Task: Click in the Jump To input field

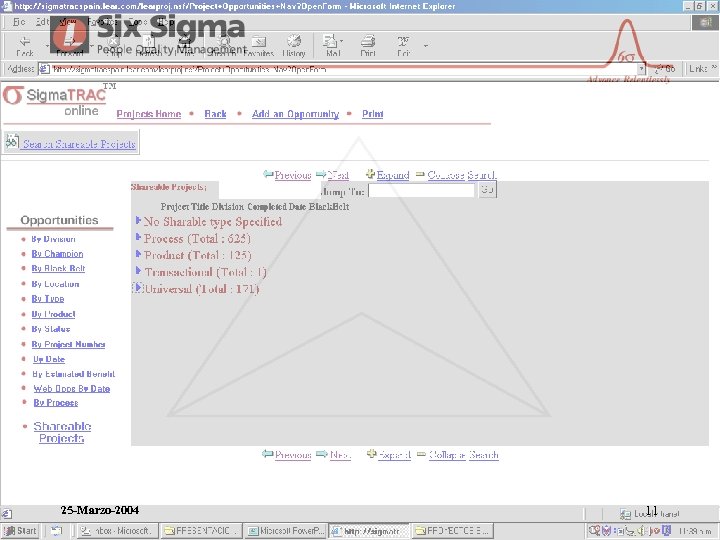Action: coord(422,190)
